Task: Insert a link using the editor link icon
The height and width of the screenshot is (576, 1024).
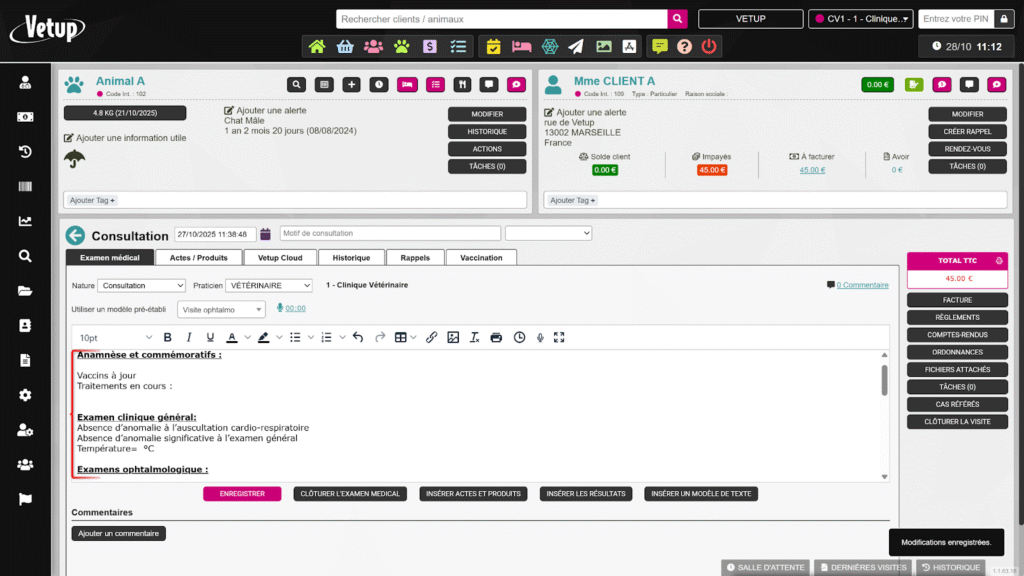Action: 431,338
